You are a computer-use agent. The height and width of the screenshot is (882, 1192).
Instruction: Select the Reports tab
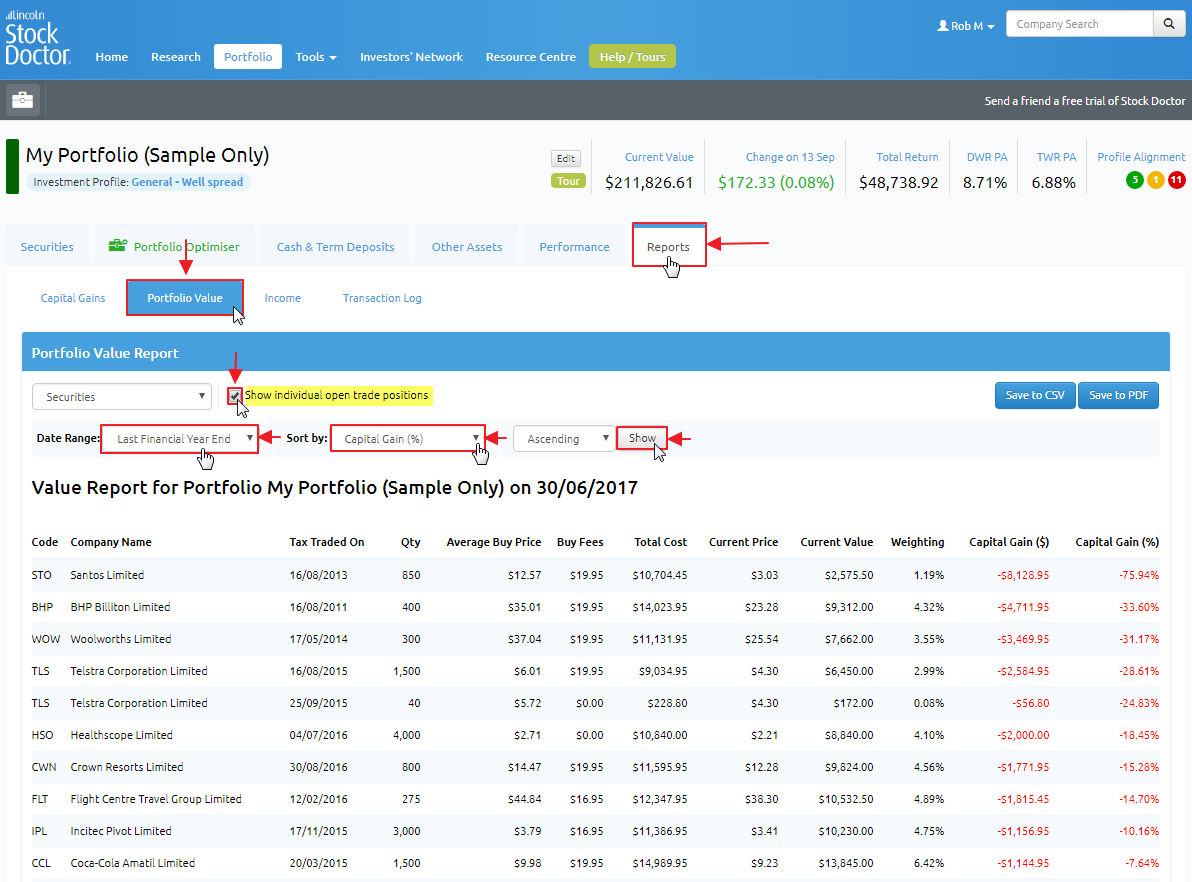[668, 246]
